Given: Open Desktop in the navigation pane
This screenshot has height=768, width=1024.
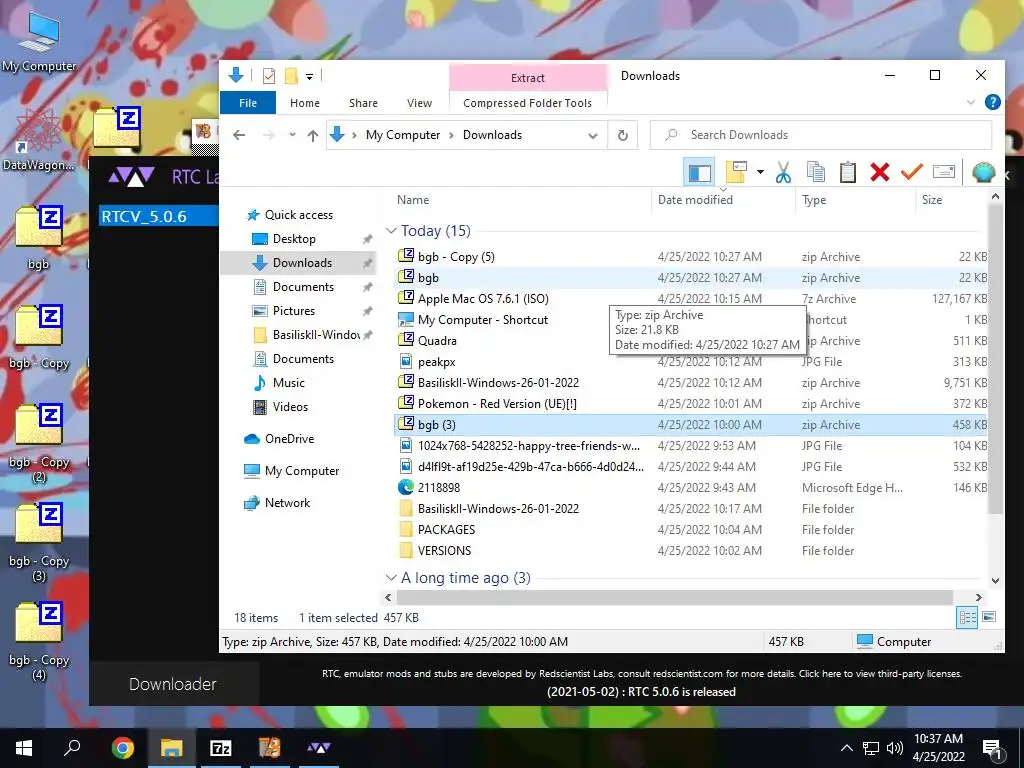Looking at the screenshot, I should pos(294,239).
